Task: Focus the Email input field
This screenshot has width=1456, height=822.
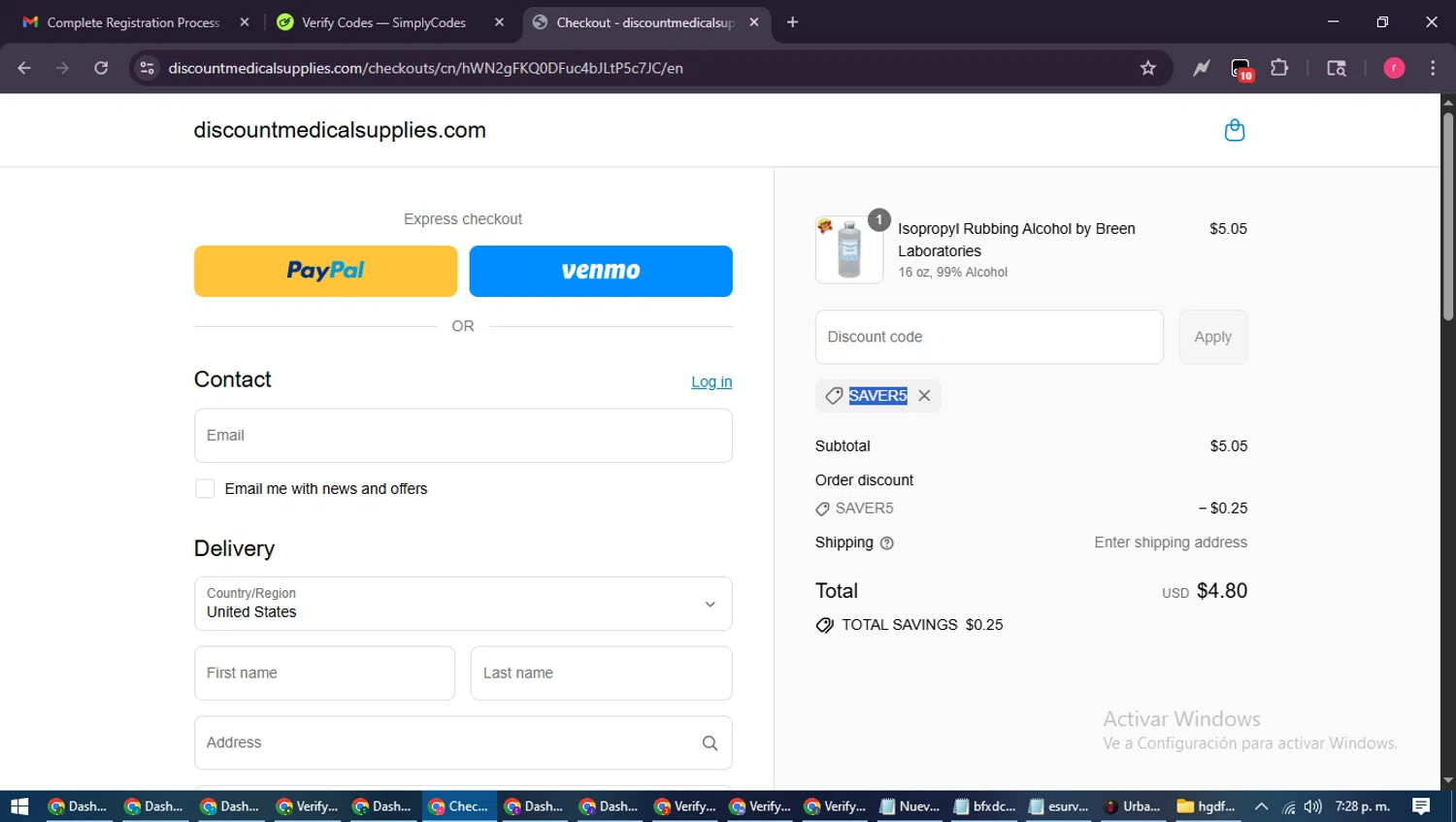Action: 463,436
